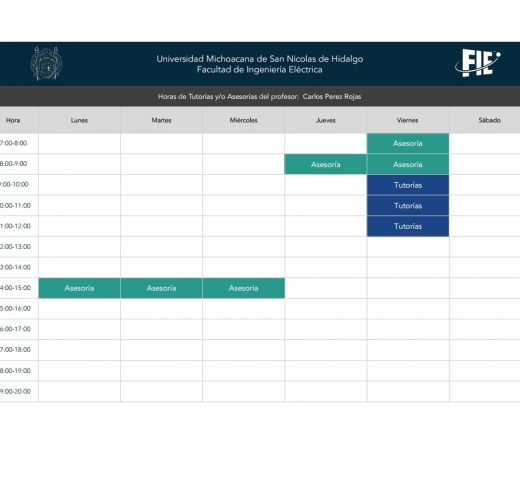Click the Viernes 10:00-11:00 Tutorías block
The width and height of the screenshot is (520, 480).
(408, 206)
